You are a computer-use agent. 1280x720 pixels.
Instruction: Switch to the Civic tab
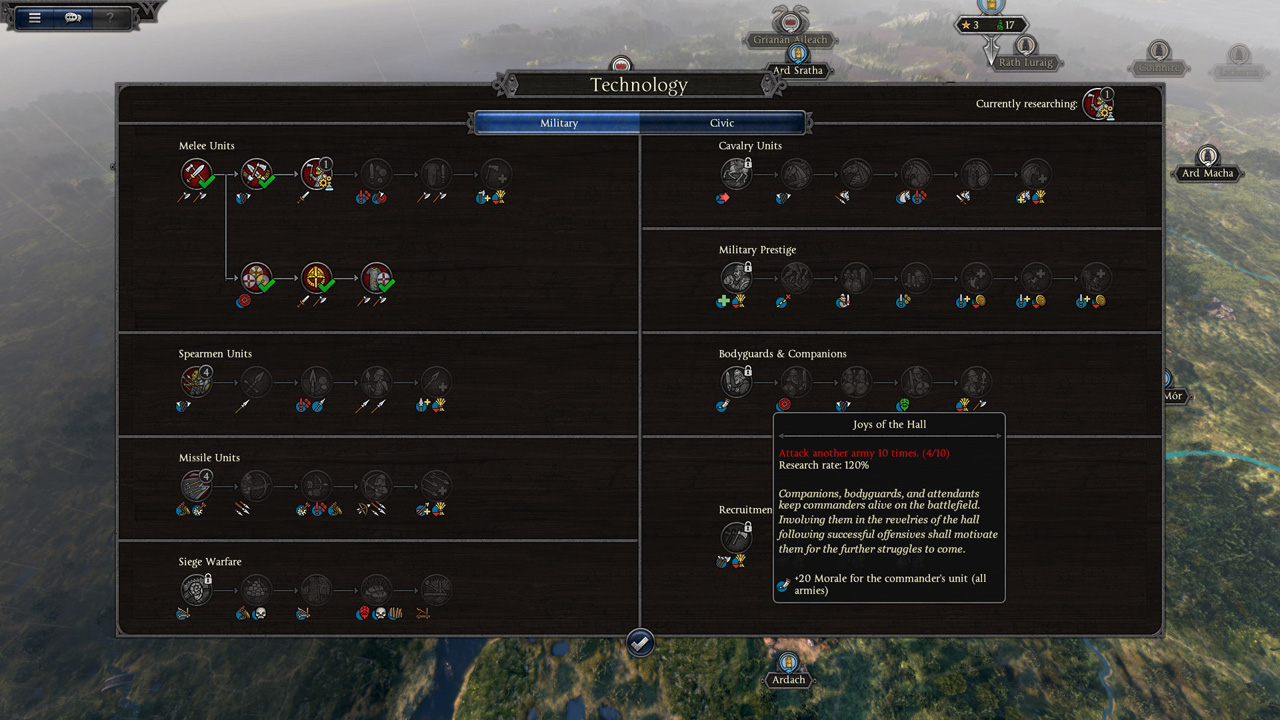[722, 123]
